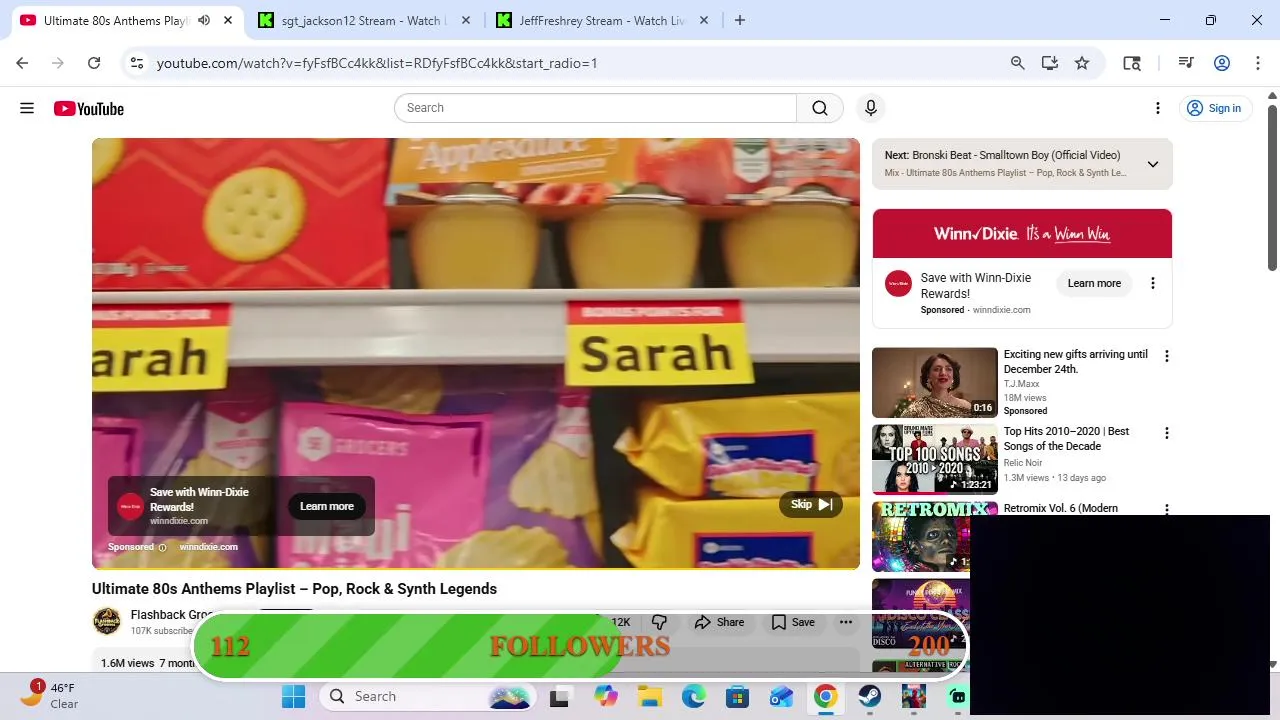
Task: Mute the tab via speaker icon
Action: pyautogui.click(x=204, y=20)
